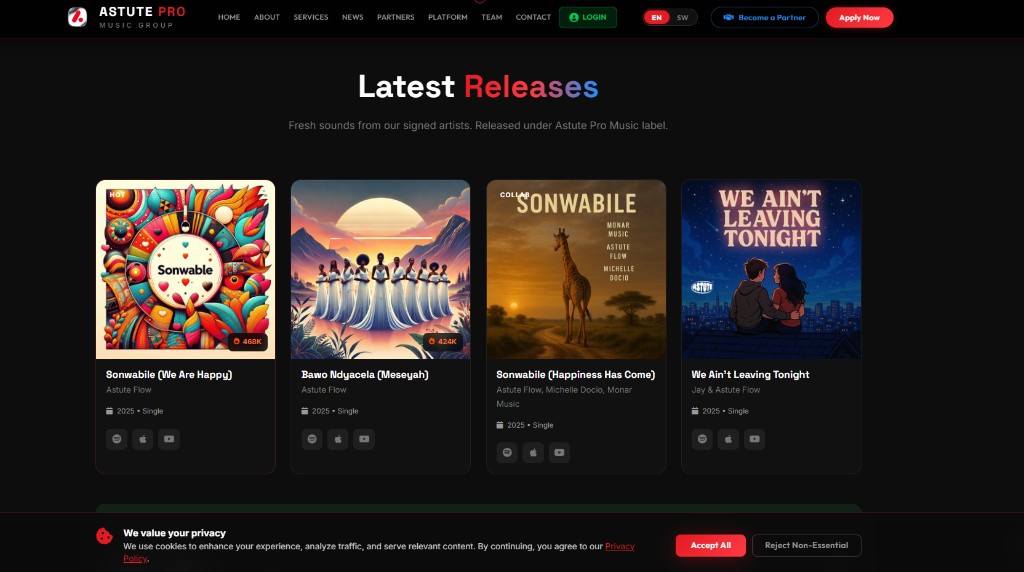
Task: Click the COLLAB badge on giraffe cover
Action: pos(515,195)
